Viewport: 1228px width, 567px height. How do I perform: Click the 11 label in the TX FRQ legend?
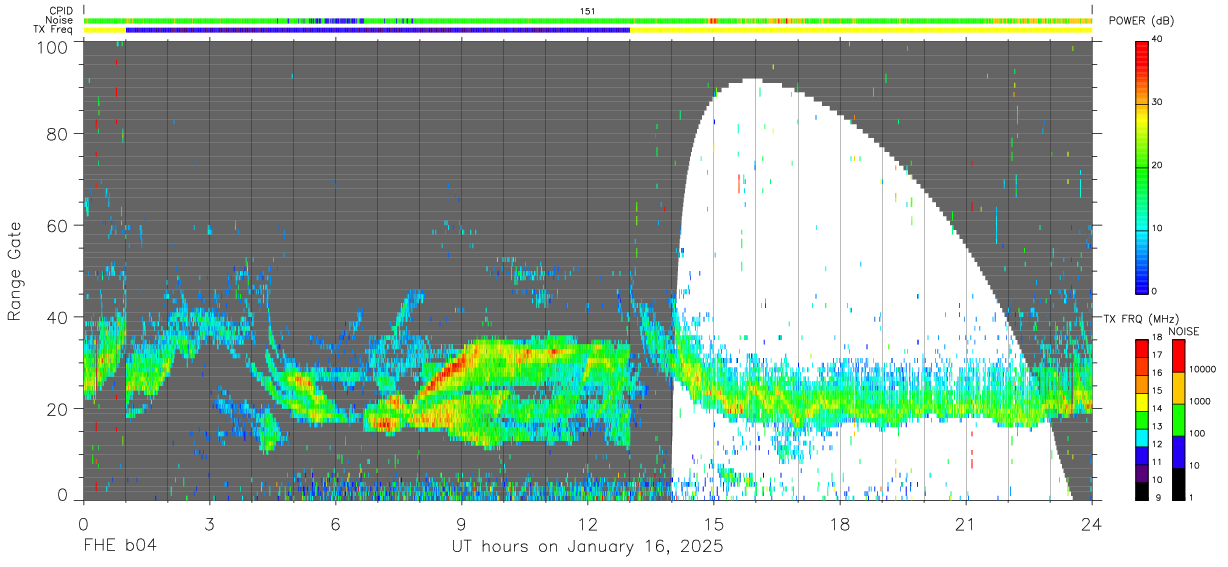coord(1157,461)
